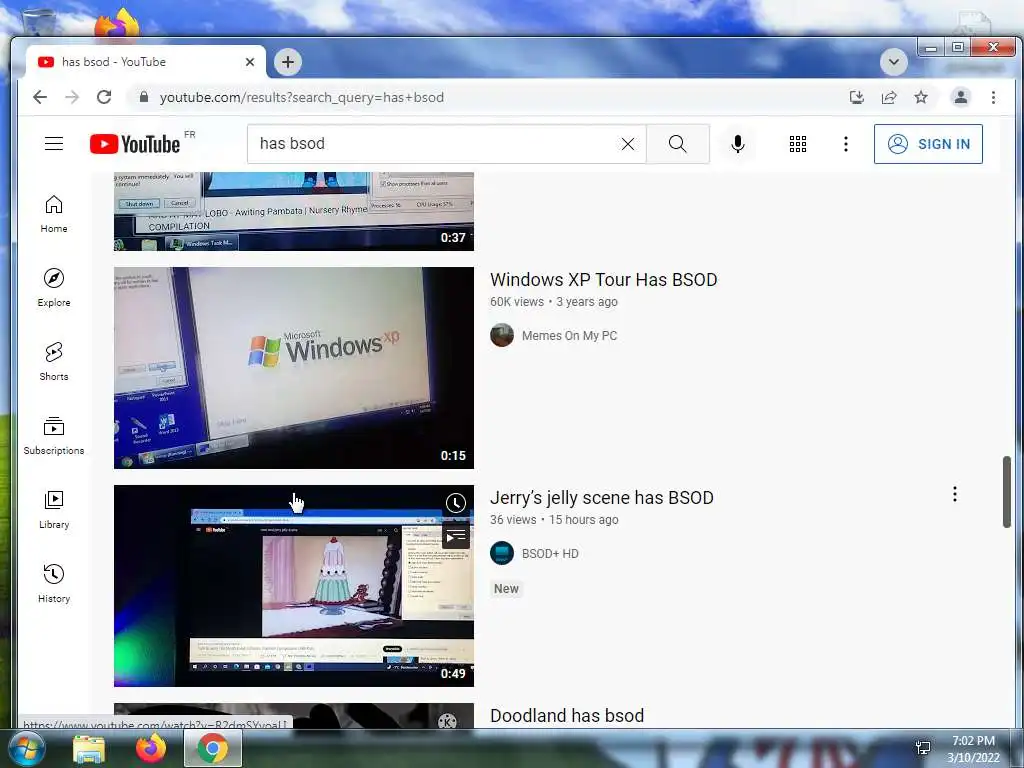View site info via the padlock icon
Screen dimensions: 1024x768
coord(144,97)
